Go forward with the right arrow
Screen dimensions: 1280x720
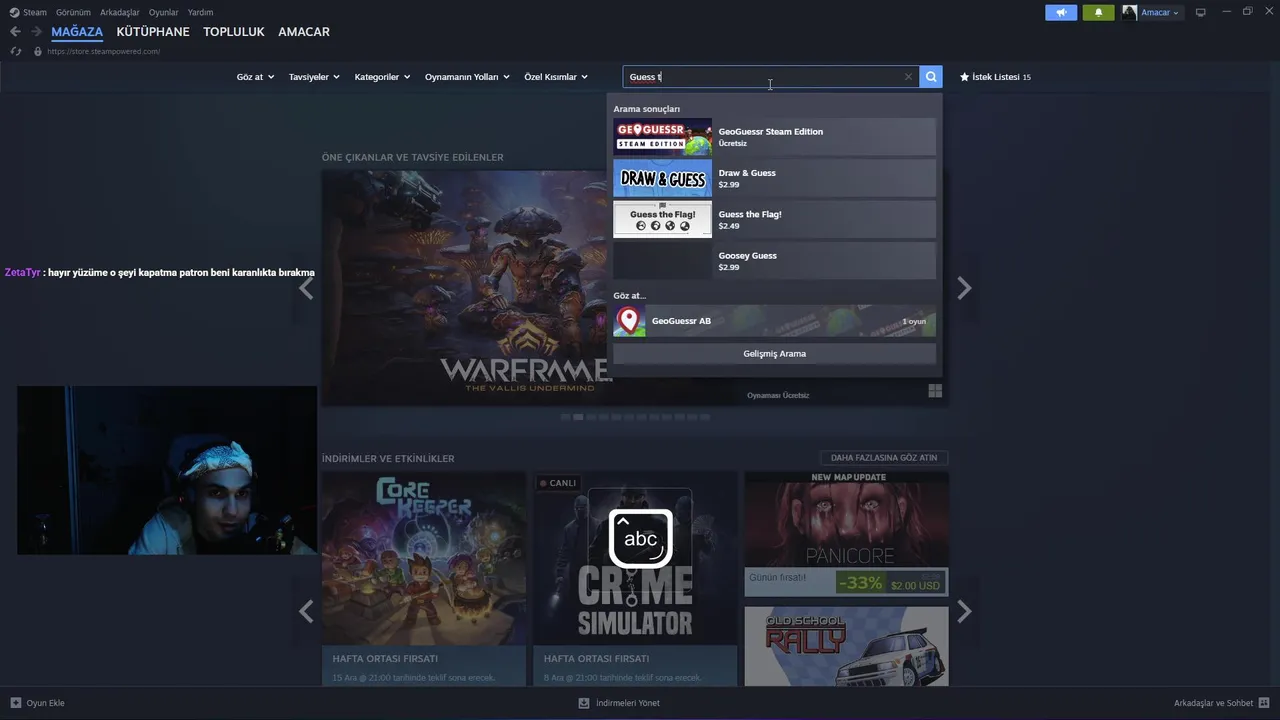pyautogui.click(x=37, y=32)
